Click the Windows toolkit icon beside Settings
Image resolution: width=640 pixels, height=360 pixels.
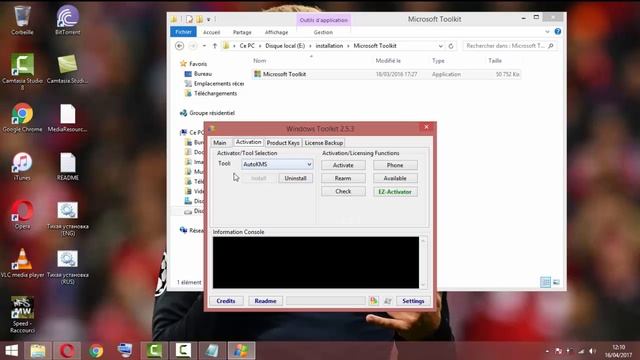click(x=388, y=301)
